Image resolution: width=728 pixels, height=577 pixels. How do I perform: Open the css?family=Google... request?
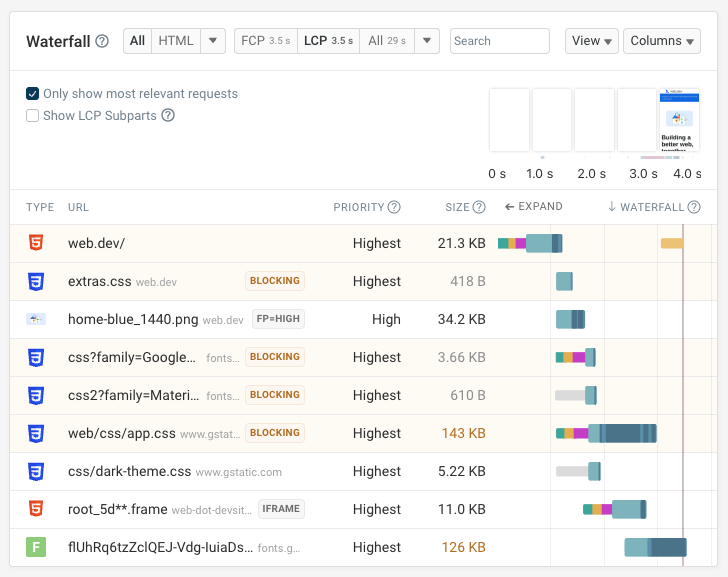point(363,357)
